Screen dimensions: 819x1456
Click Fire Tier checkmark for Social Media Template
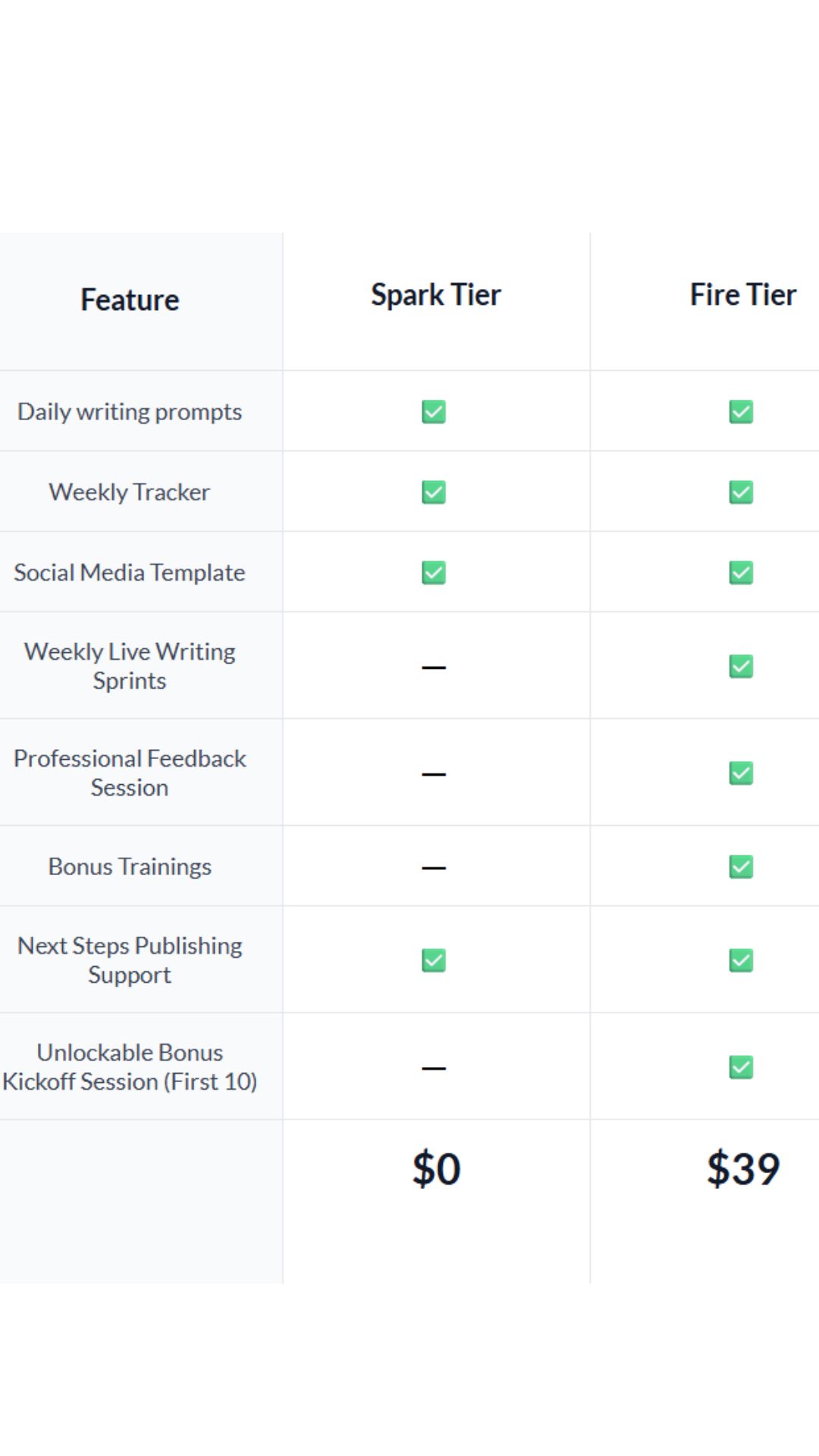741,573
